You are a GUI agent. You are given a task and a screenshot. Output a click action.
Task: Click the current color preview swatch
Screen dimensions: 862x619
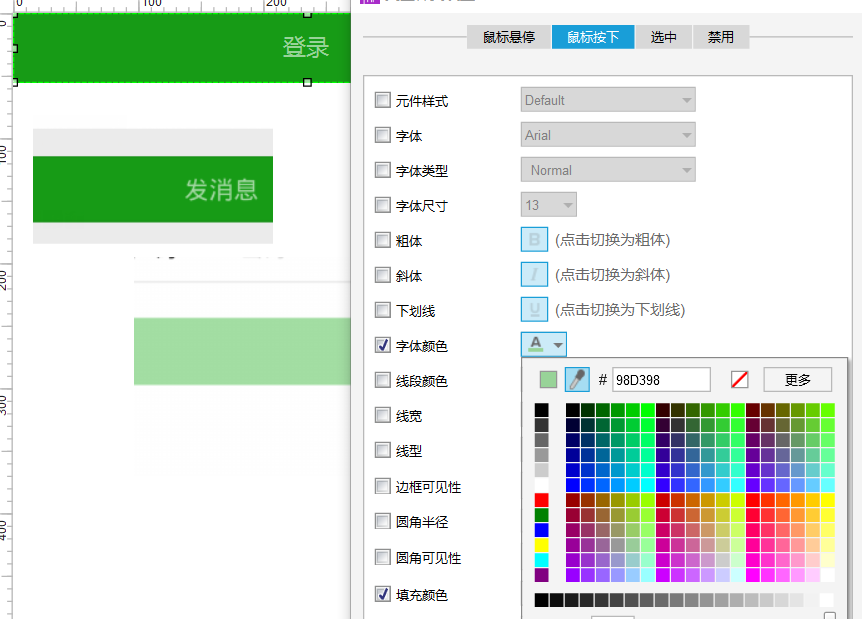point(548,379)
